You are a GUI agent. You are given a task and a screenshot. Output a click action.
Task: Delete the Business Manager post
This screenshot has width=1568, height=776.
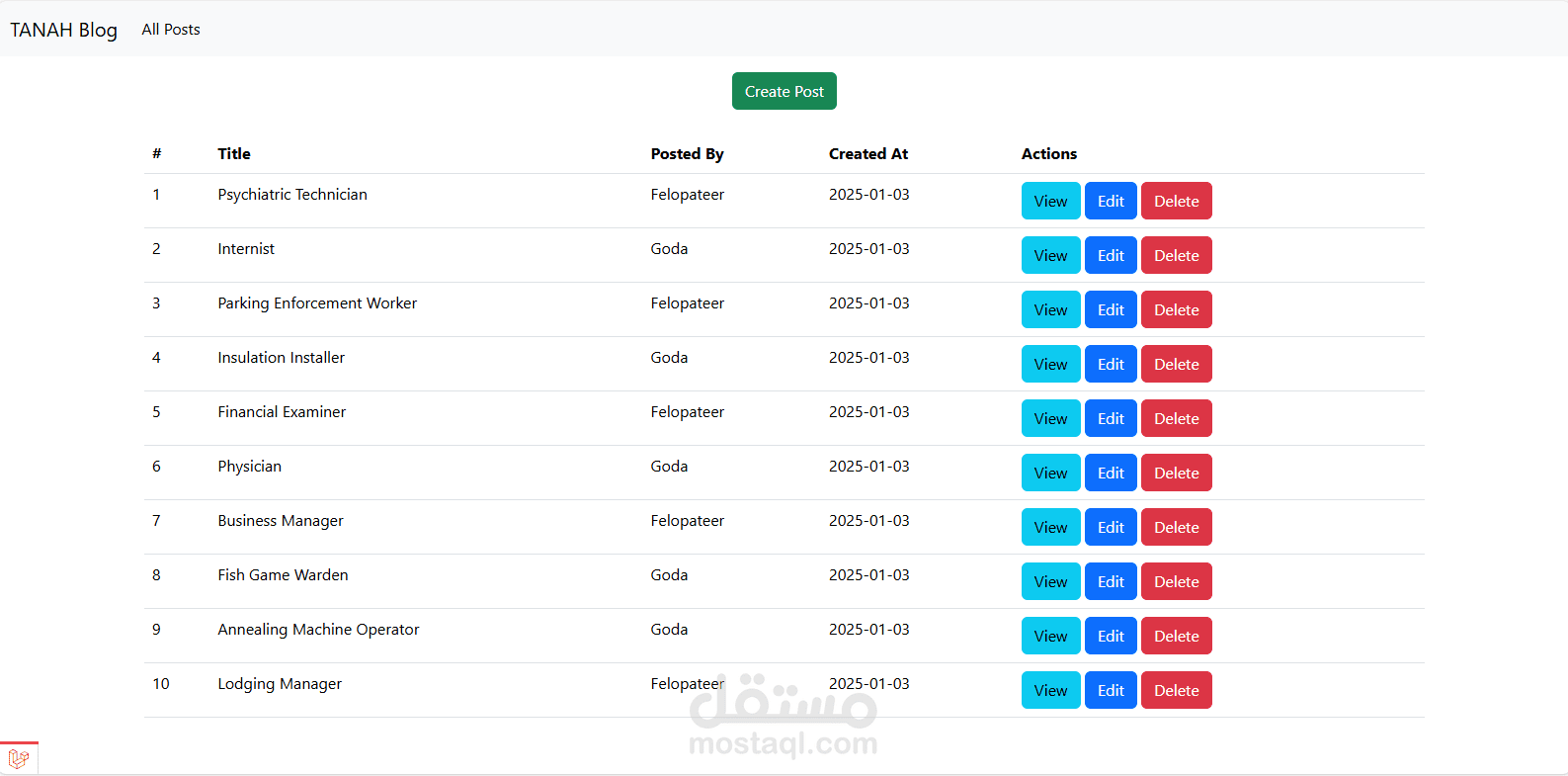coord(1177,527)
